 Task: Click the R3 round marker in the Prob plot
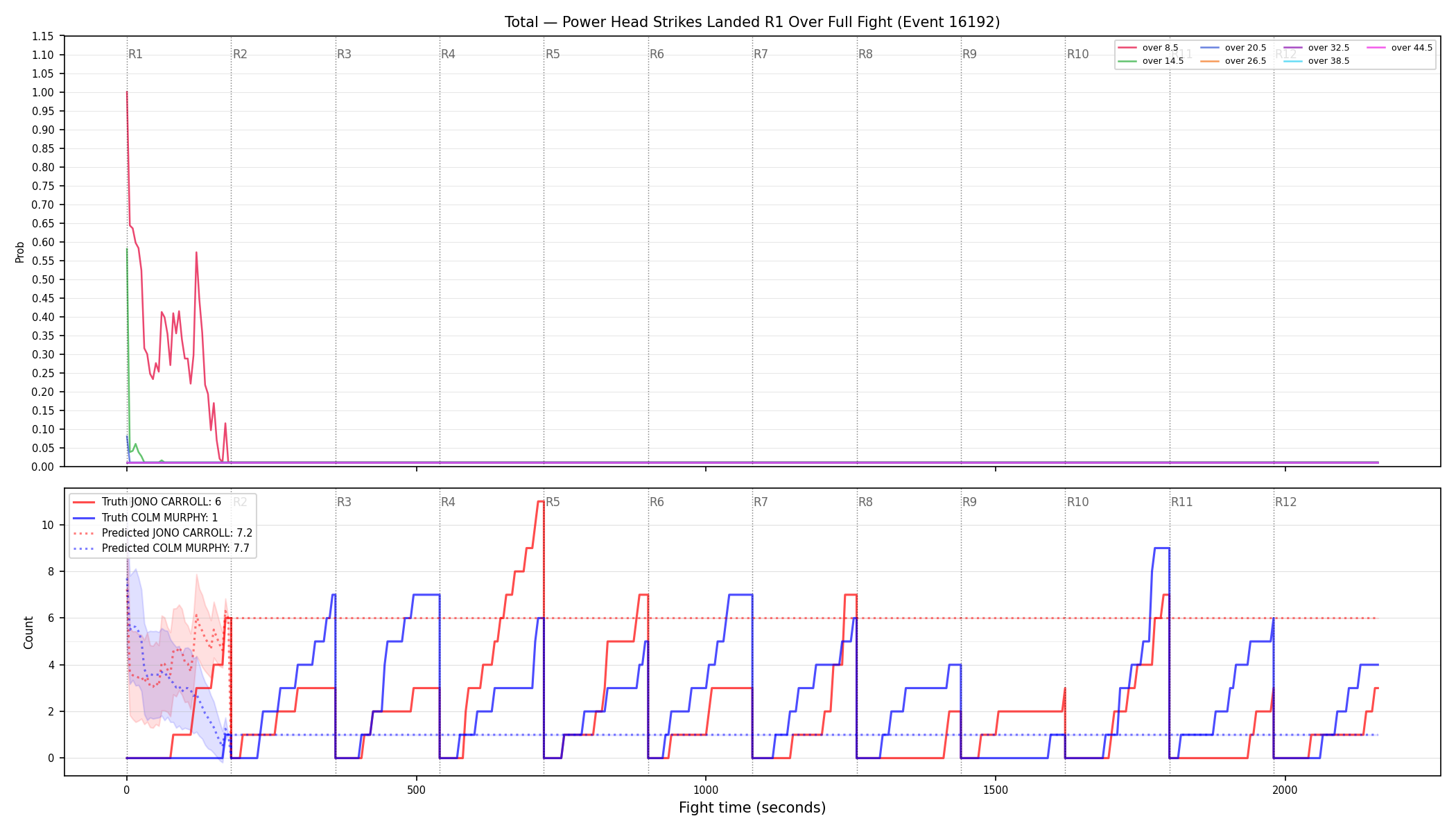click(344, 54)
